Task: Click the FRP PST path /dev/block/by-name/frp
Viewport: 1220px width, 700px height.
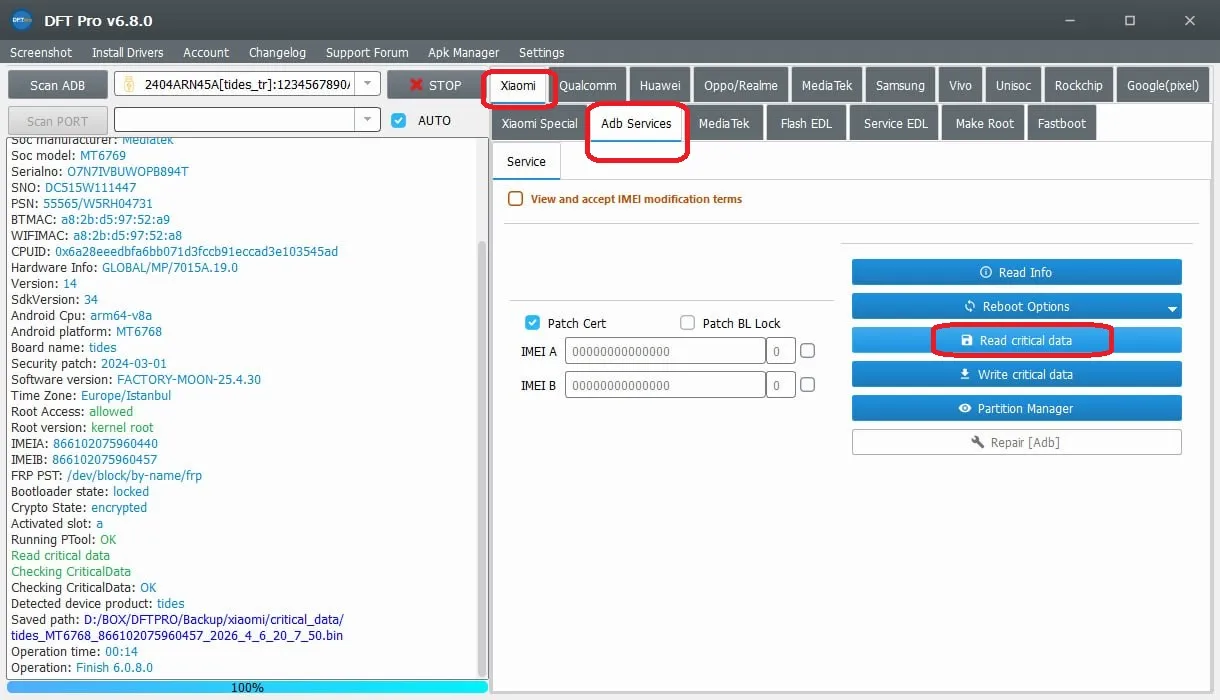Action: 133,475
